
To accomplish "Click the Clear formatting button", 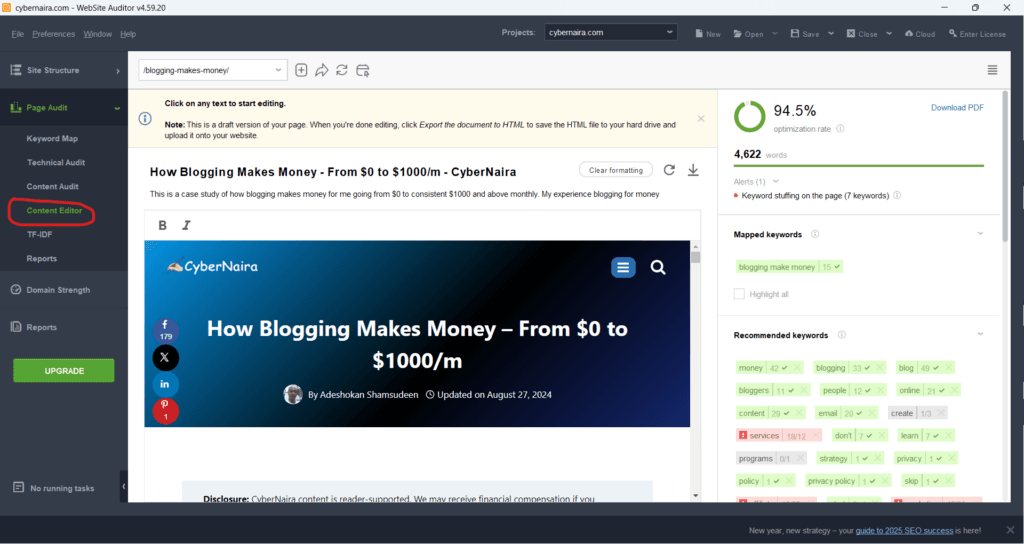I will (x=616, y=170).
